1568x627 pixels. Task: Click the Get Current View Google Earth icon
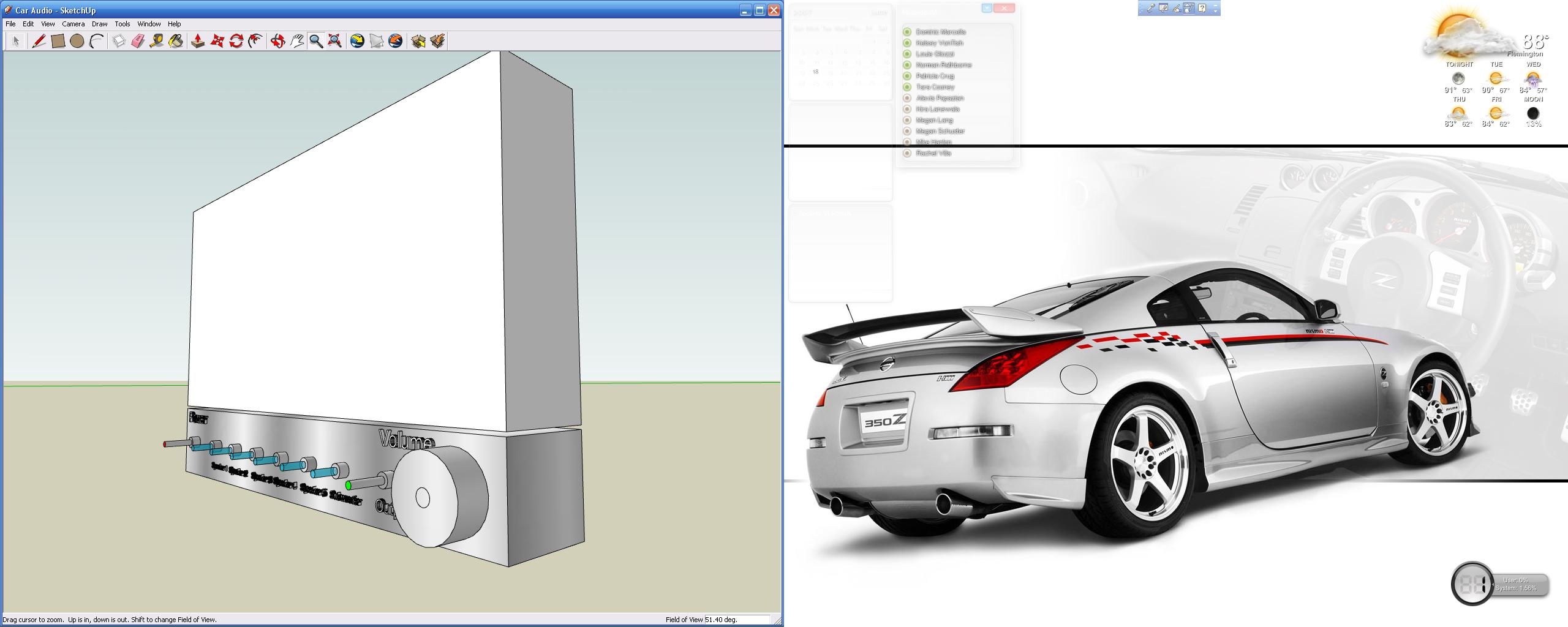[357, 41]
